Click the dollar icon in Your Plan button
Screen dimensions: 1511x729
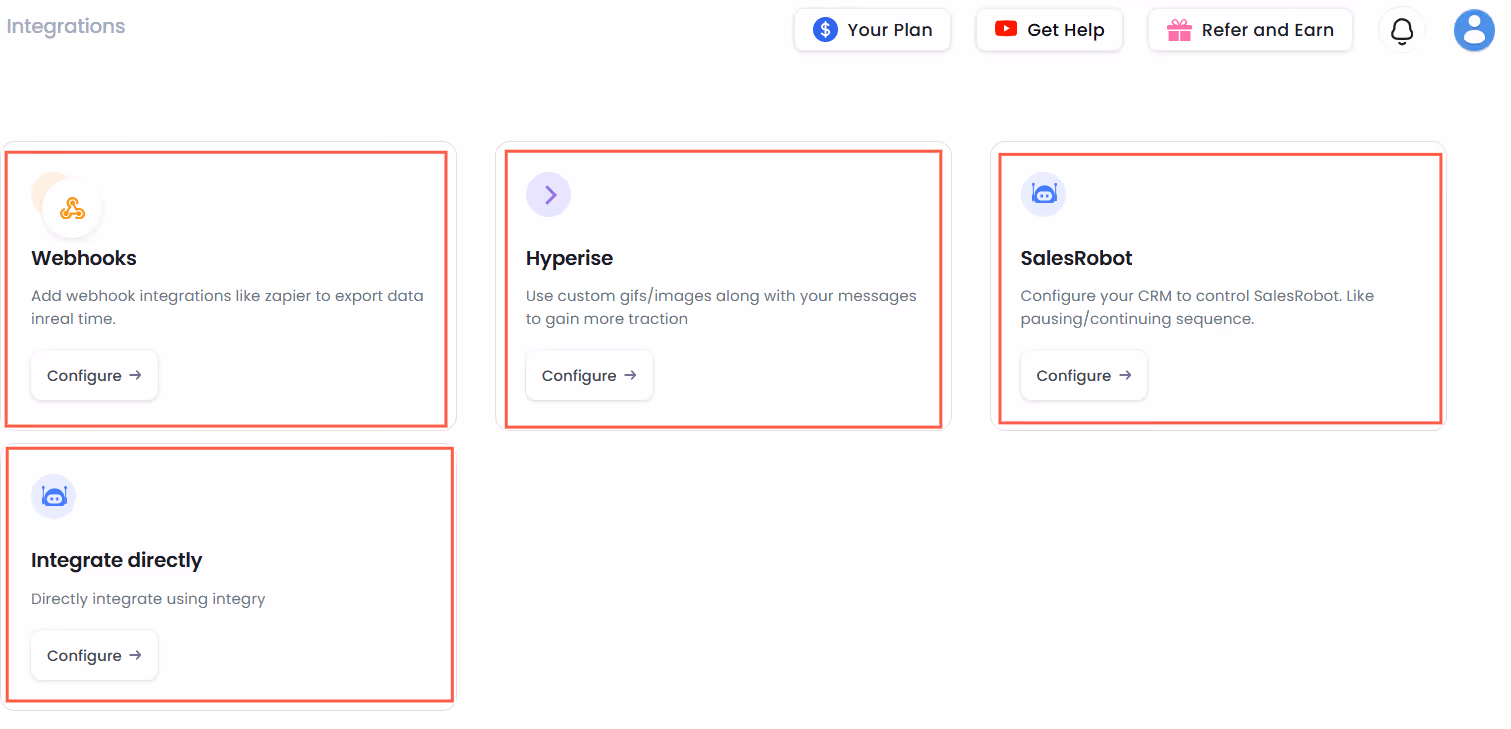824,30
